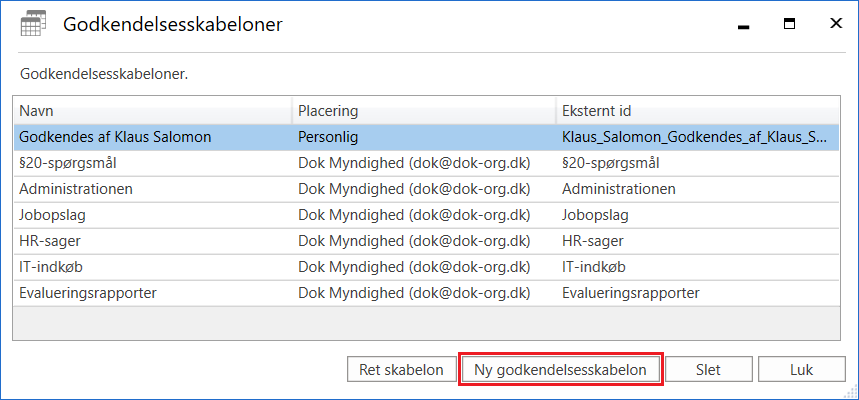Close the window with the X icon
This screenshot has height=400, width=859.
tap(835, 25)
